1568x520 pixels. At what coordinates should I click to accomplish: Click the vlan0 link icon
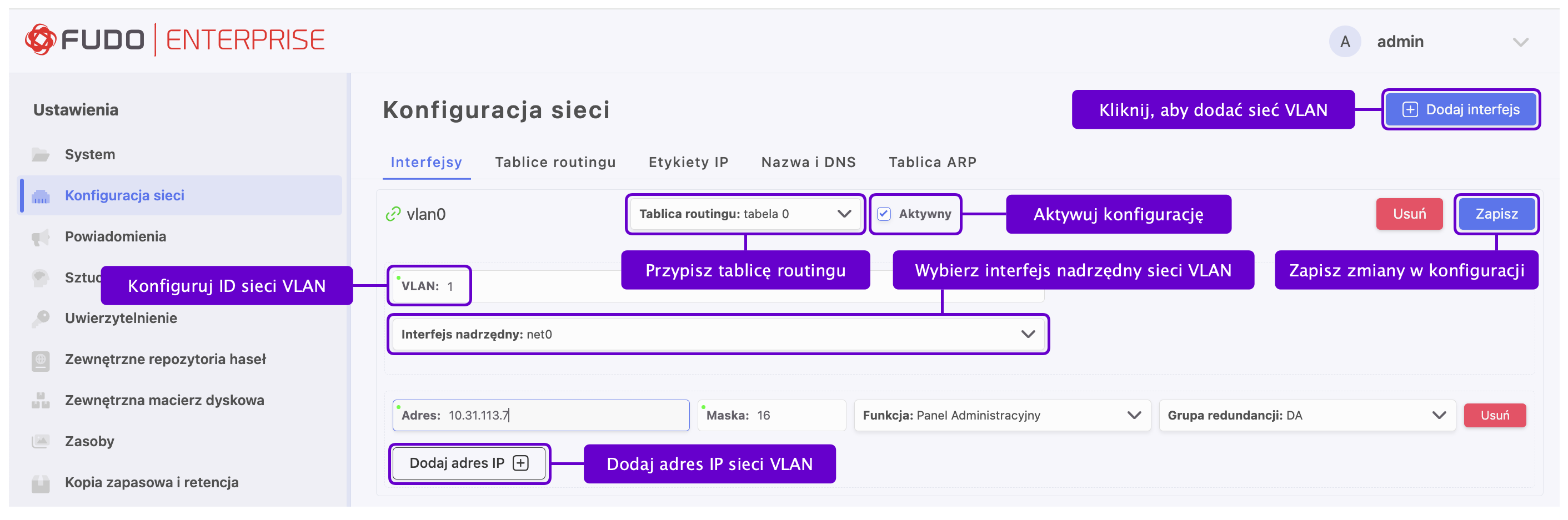click(393, 214)
